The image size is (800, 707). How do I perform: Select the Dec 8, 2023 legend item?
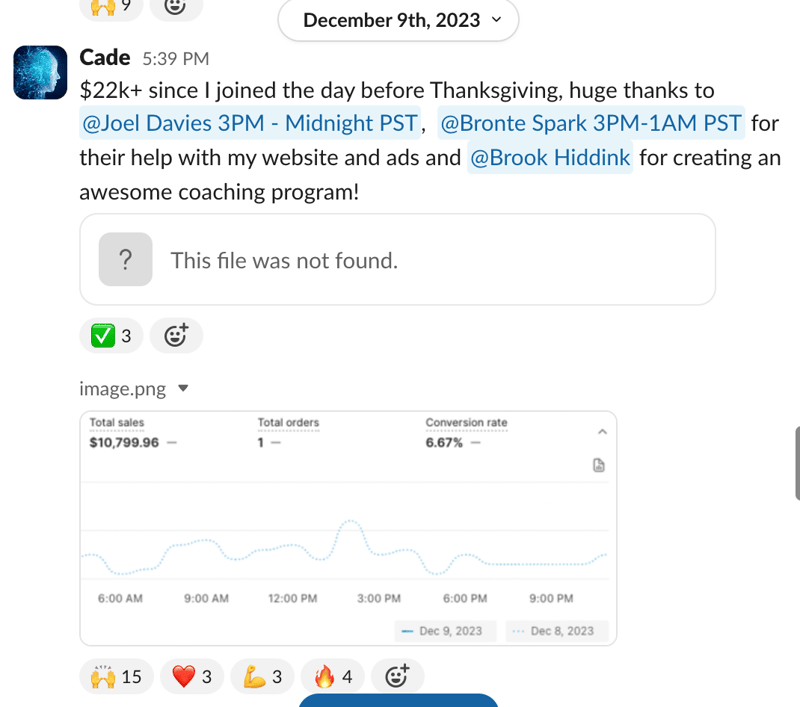coord(557,631)
